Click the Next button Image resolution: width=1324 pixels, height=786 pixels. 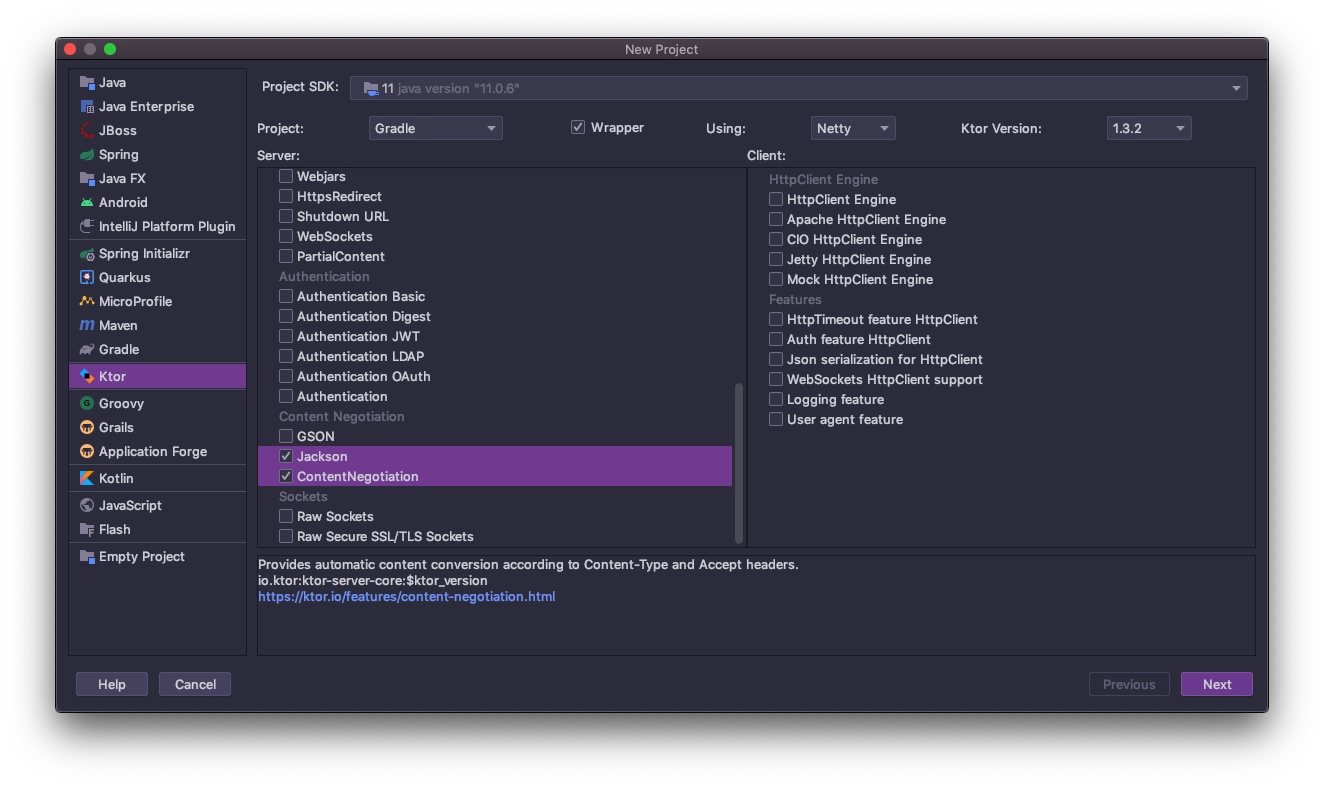pos(1217,685)
